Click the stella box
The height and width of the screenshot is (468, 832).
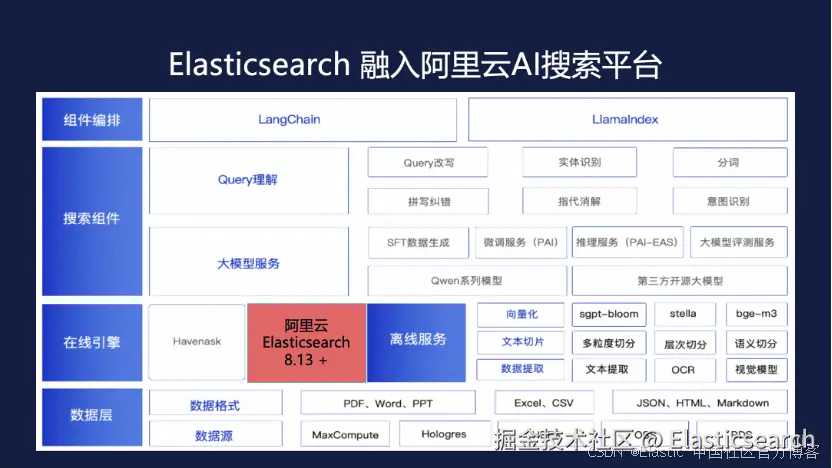tap(685, 314)
